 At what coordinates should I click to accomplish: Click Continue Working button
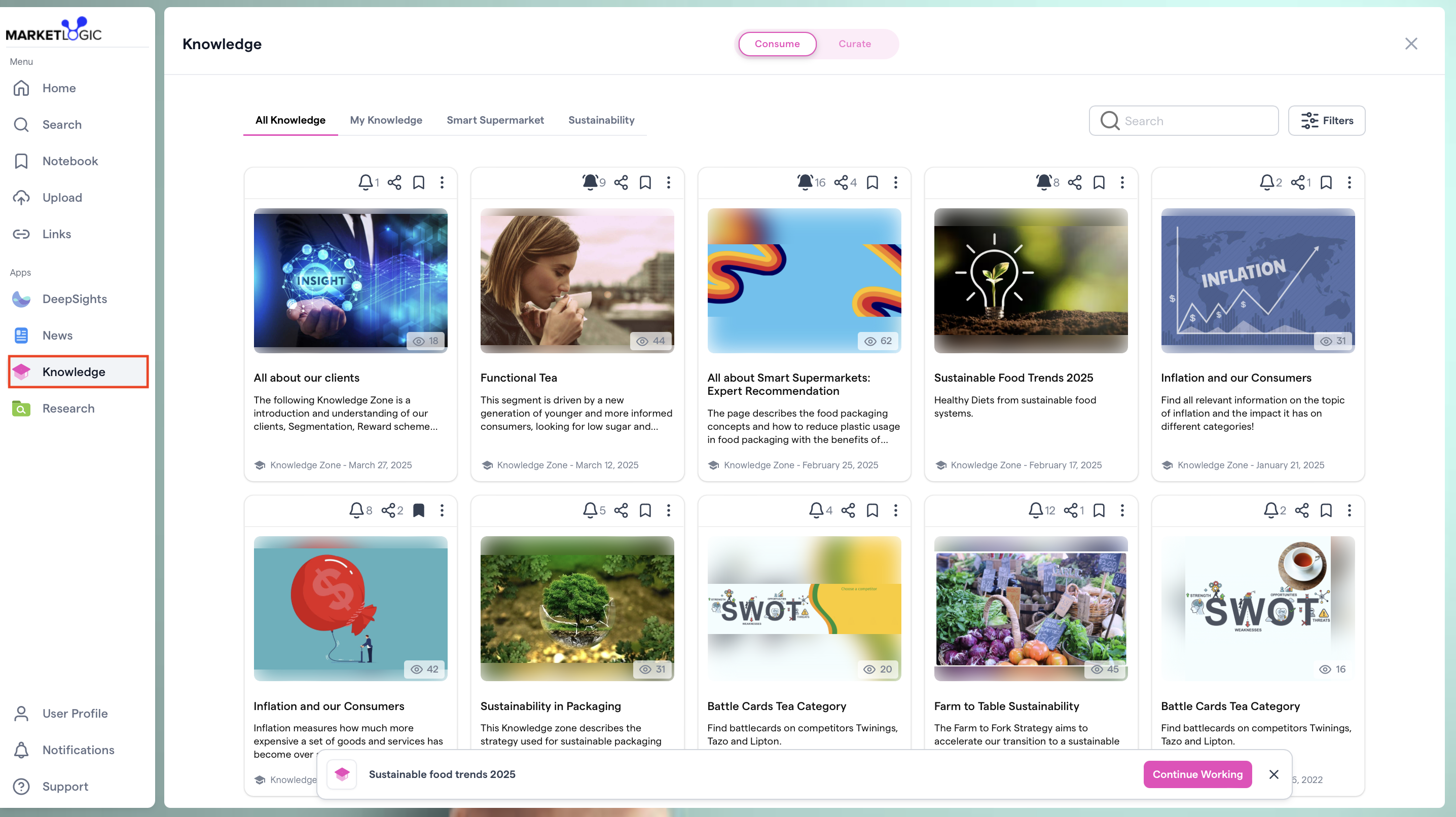1197,774
